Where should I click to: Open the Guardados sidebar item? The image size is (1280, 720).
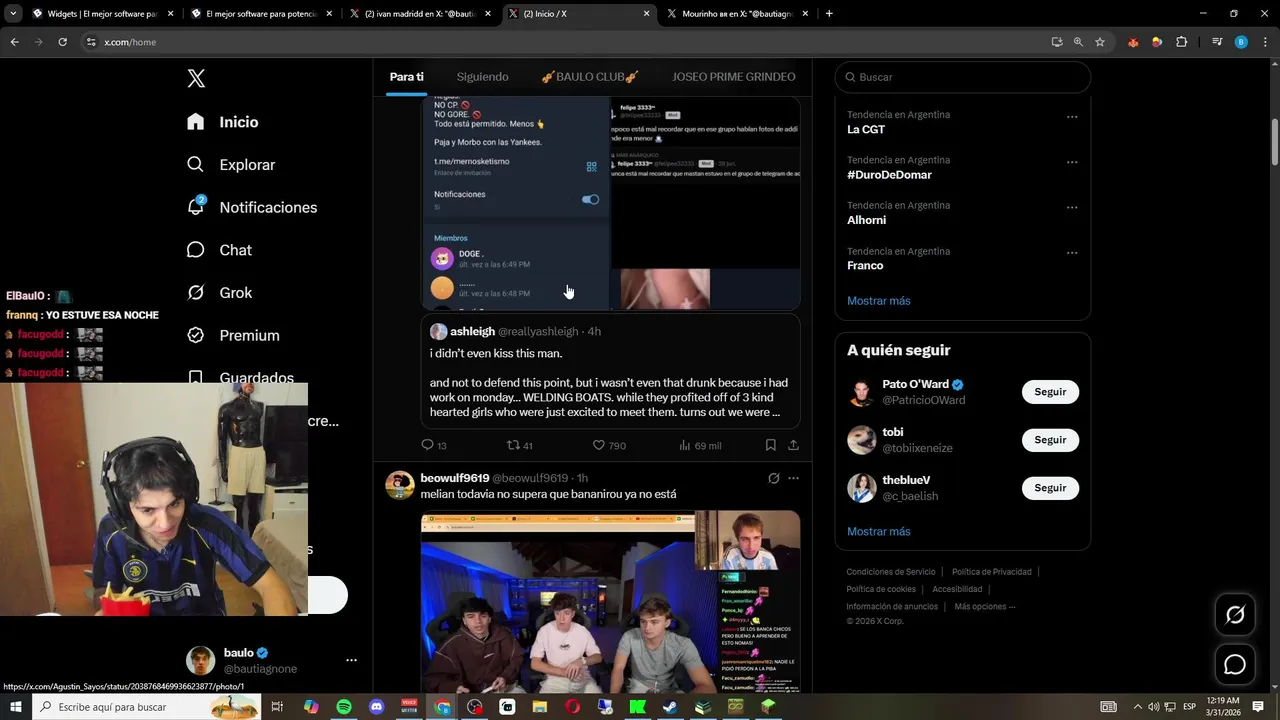point(241,378)
